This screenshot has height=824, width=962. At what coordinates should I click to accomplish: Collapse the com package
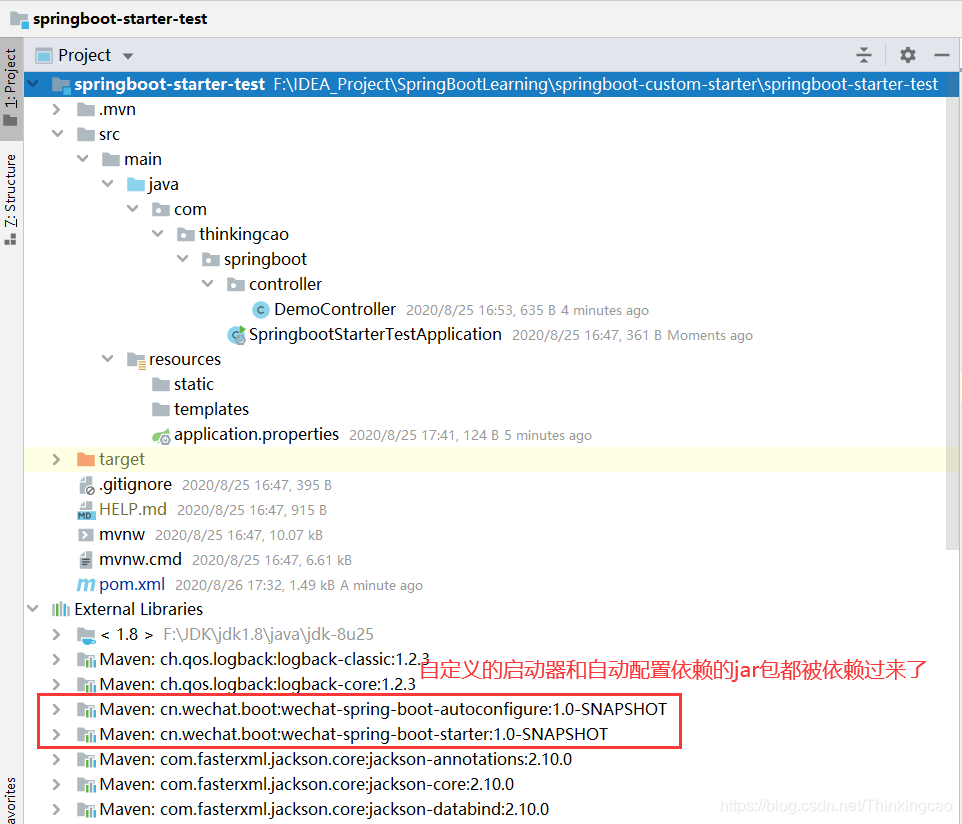pos(133,209)
